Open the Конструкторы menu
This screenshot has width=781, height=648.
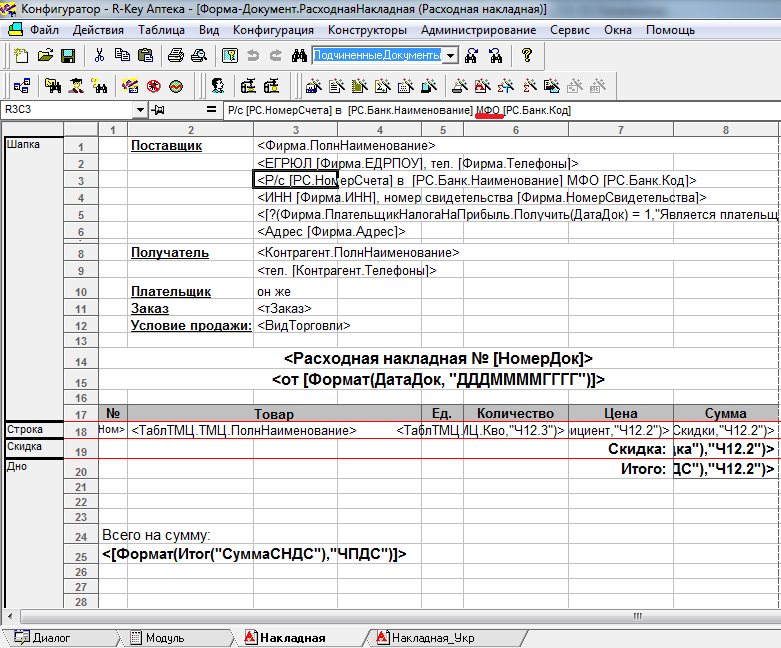coord(367,30)
